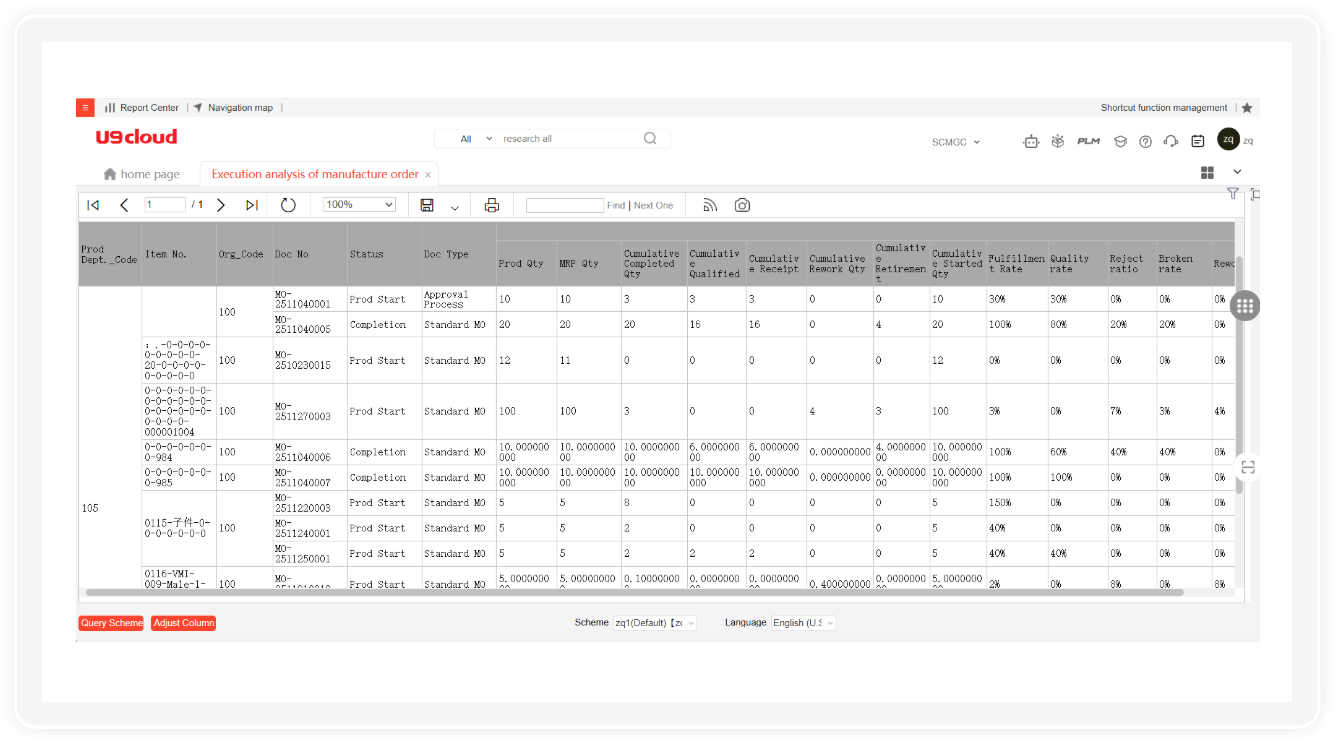Open the Language selection dropdown
The width and height of the screenshot is (1334, 742).
pyautogui.click(x=802, y=623)
